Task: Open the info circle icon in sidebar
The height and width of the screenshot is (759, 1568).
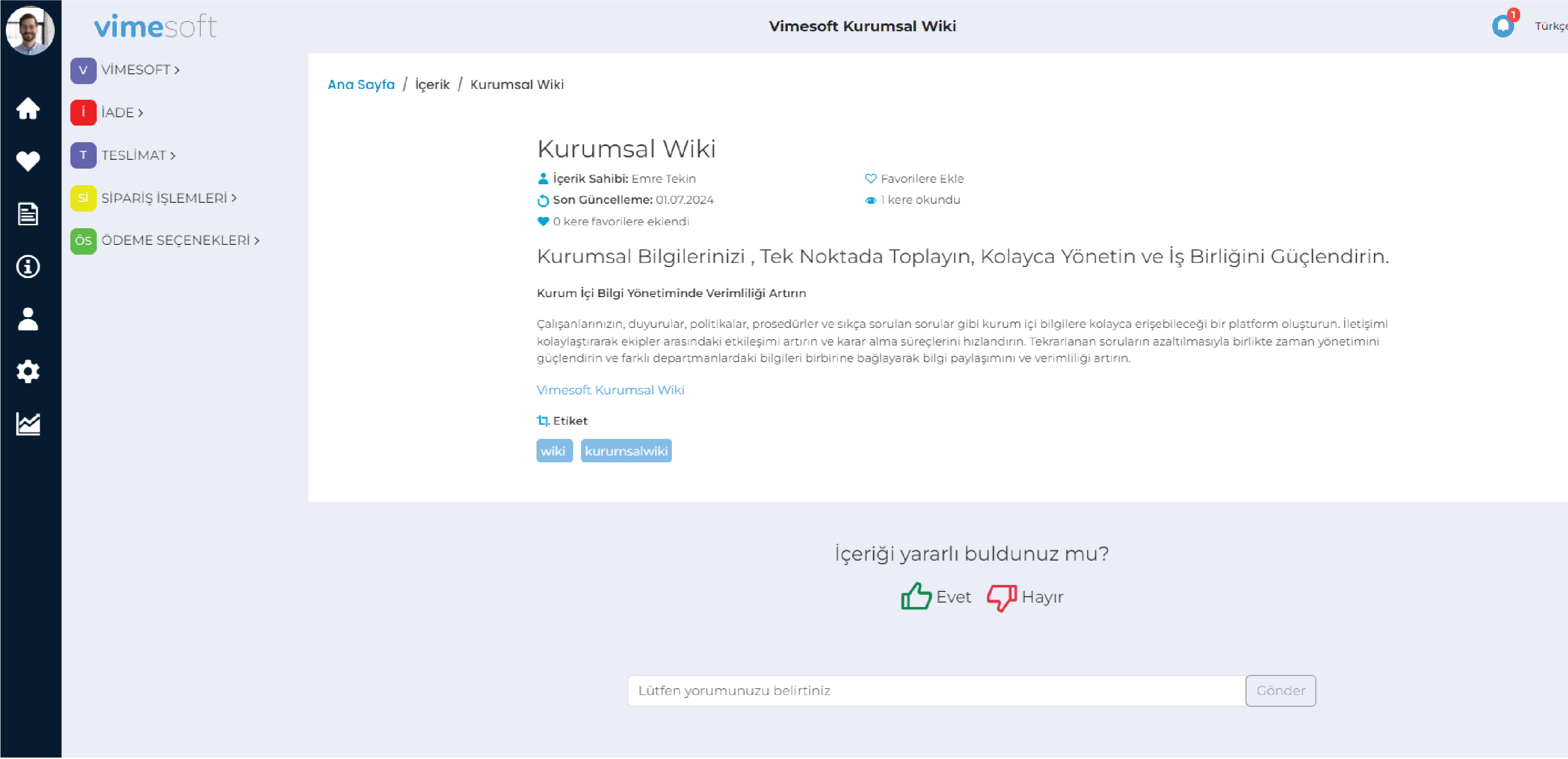Action: click(28, 266)
